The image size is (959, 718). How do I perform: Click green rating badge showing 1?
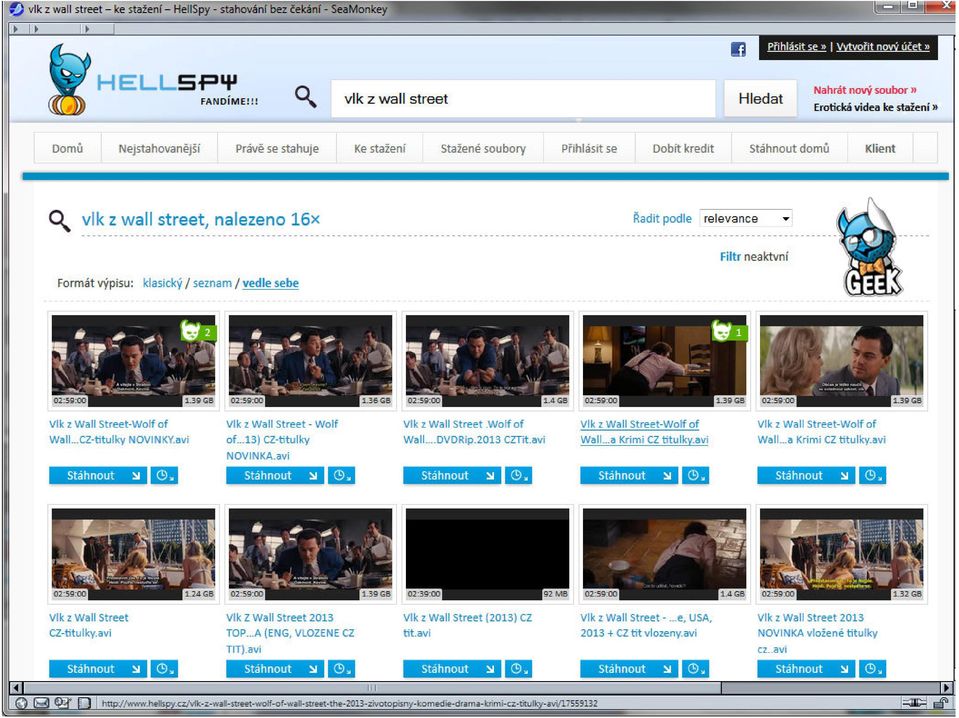point(729,331)
